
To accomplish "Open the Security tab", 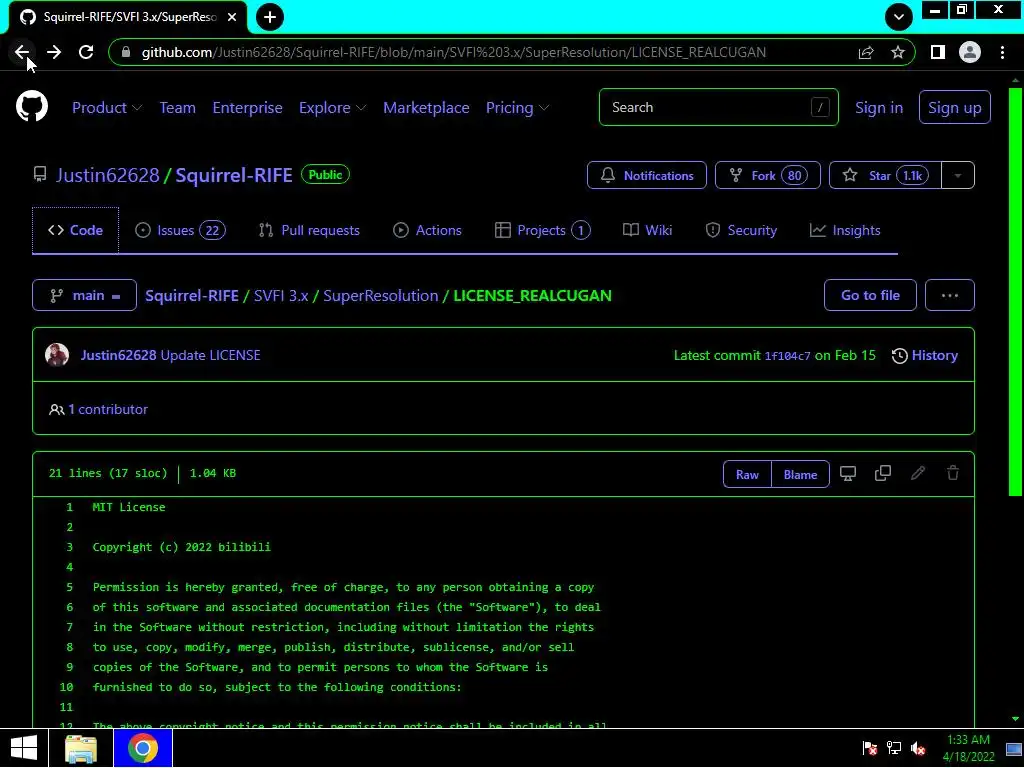I will coord(741,230).
